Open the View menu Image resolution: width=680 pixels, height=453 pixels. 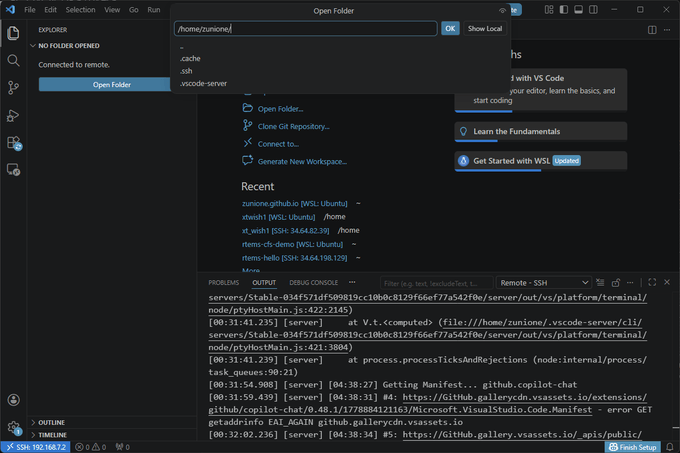click(x=112, y=10)
